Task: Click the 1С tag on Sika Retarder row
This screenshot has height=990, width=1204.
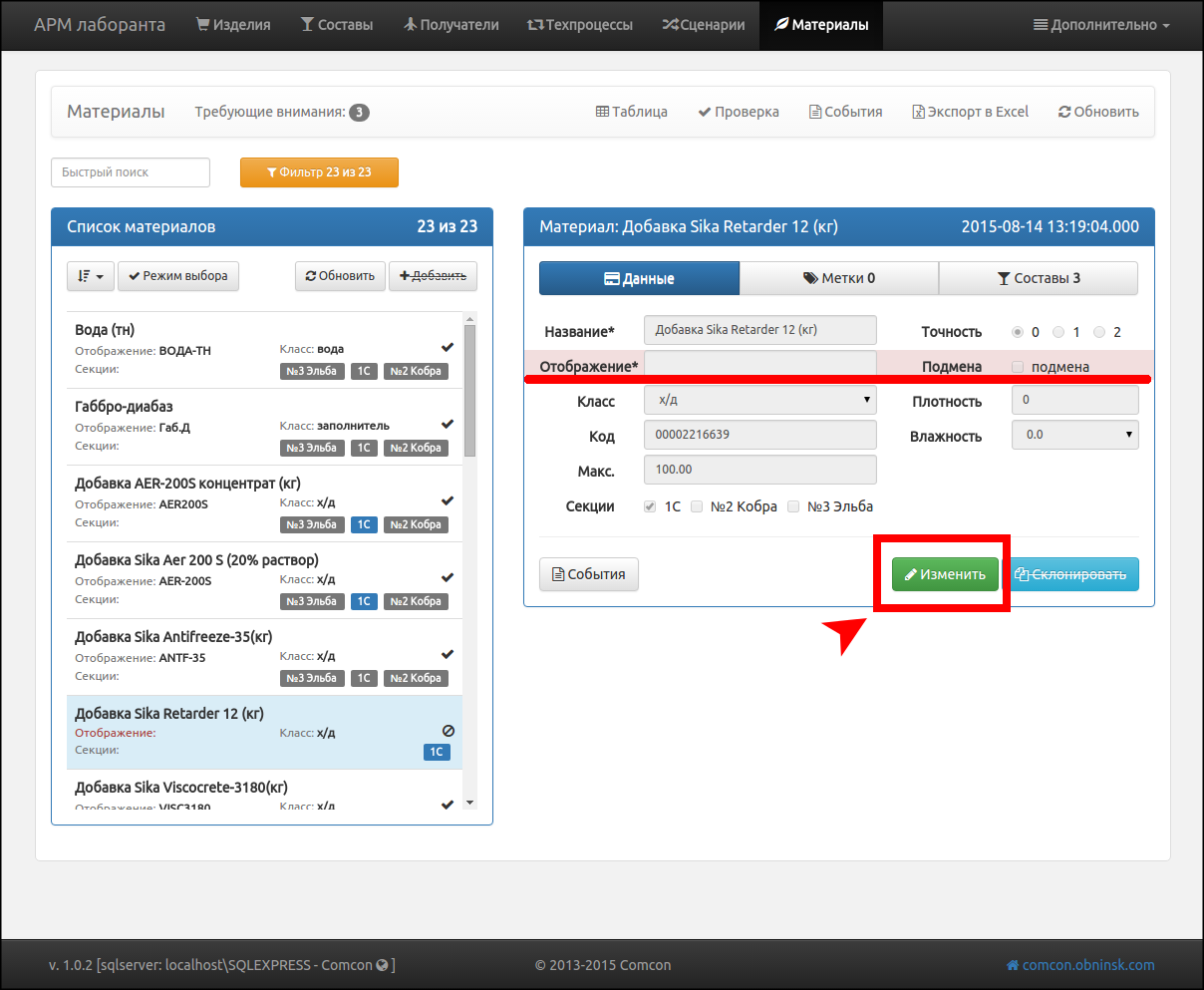Action: pos(437,752)
